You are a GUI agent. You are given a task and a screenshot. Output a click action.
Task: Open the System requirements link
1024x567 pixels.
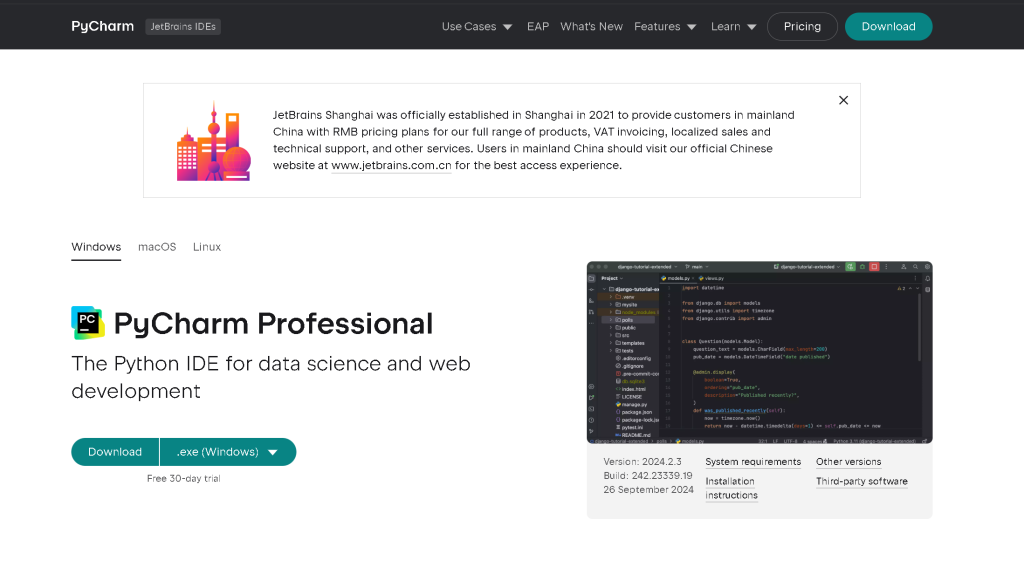(753, 462)
